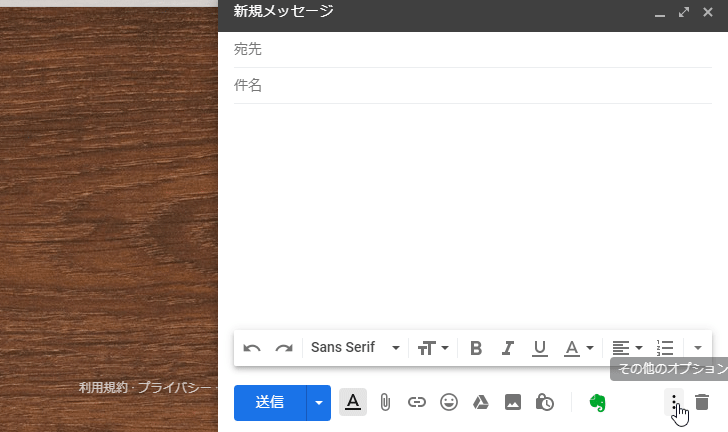Screen dimensions: 728x432
Task: Click the 件名 subject field
Action: click(x=473, y=85)
